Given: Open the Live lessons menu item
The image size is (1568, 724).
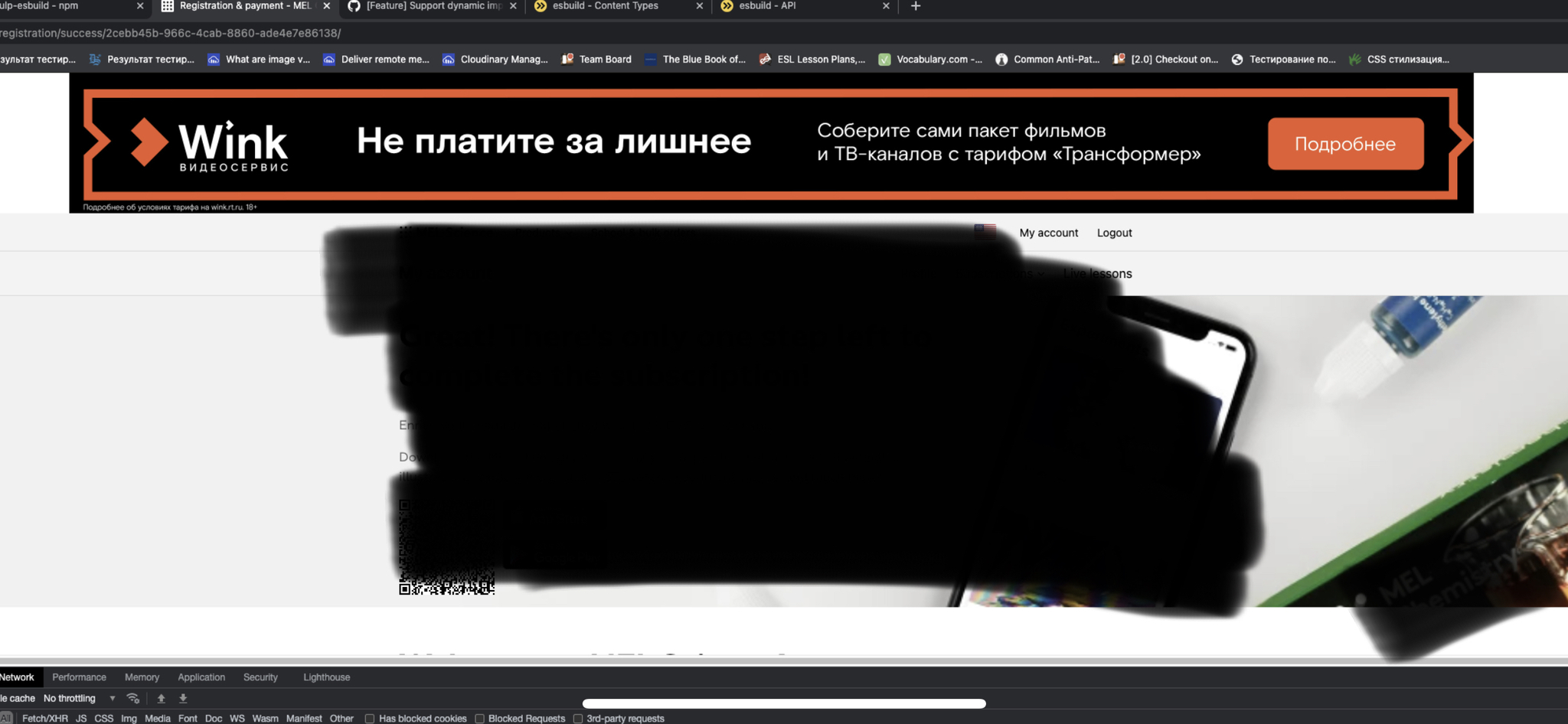Looking at the screenshot, I should coord(1097,274).
